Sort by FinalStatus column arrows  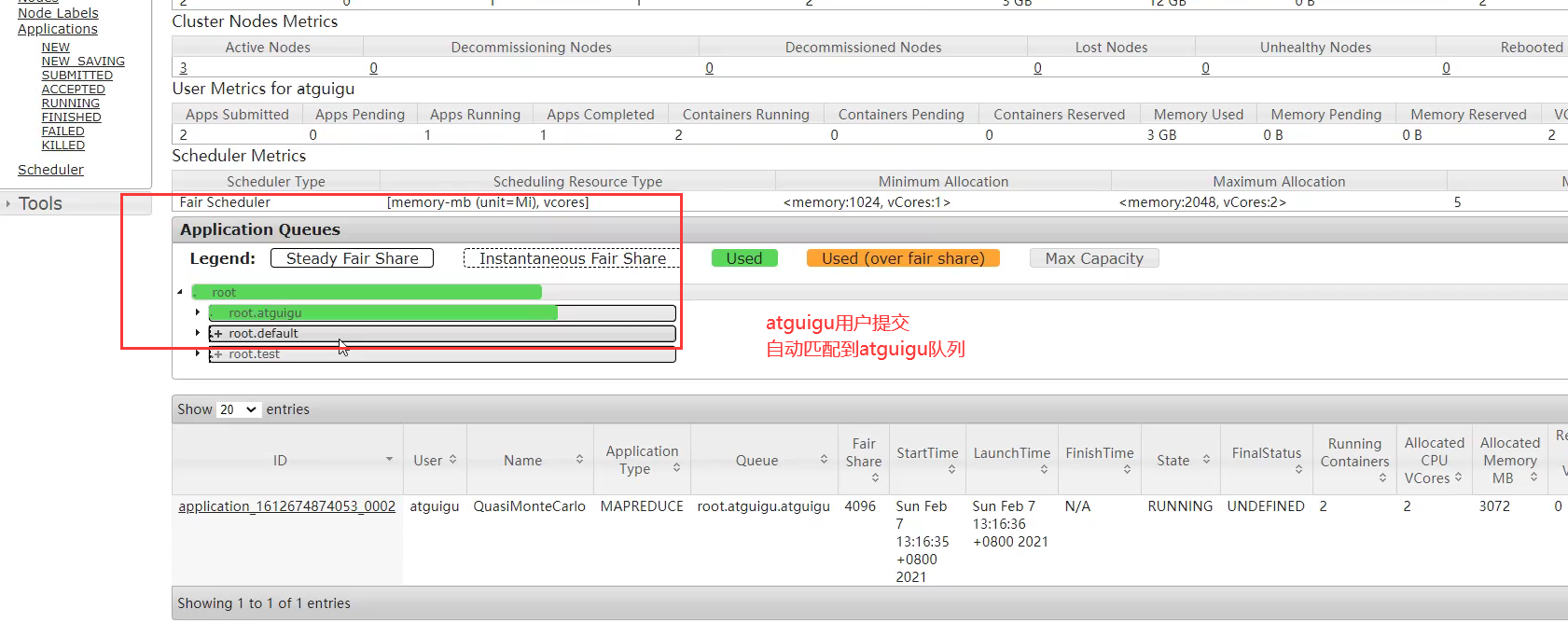(1298, 469)
